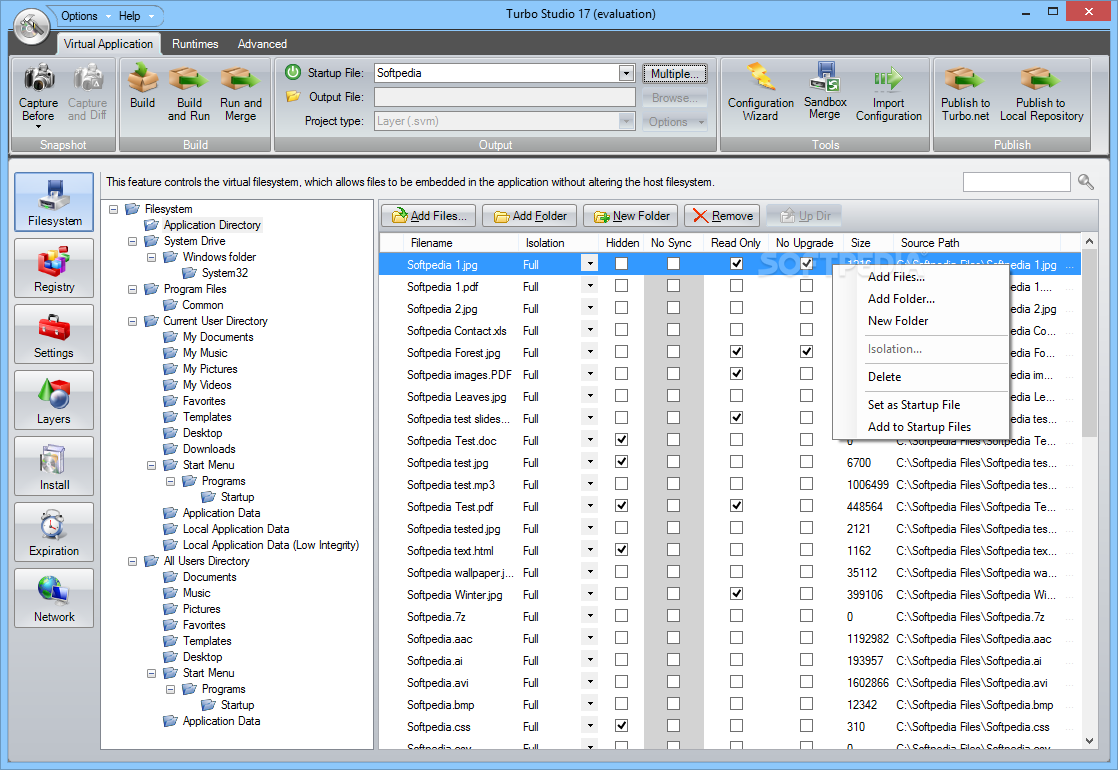This screenshot has height=770, width=1118.
Task: Click the Size column header
Action: coord(867,243)
